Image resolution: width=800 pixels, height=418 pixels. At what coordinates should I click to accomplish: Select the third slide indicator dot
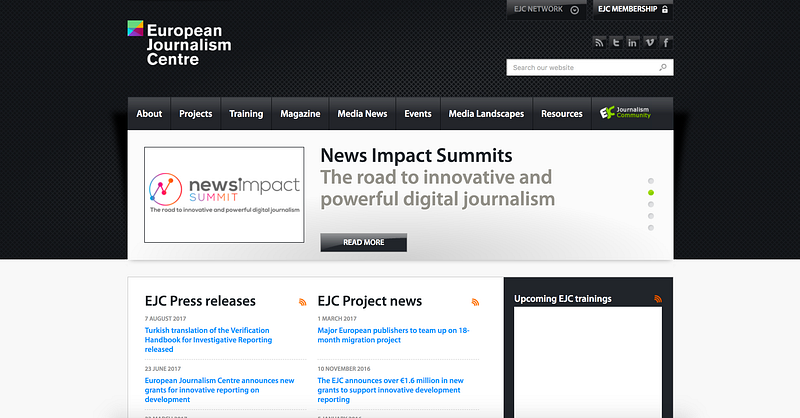coord(651,204)
